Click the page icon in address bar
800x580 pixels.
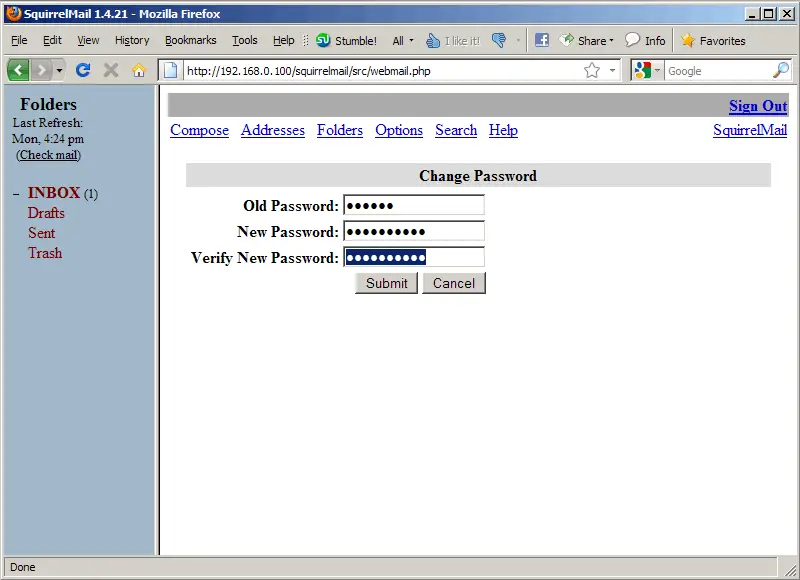pos(170,70)
